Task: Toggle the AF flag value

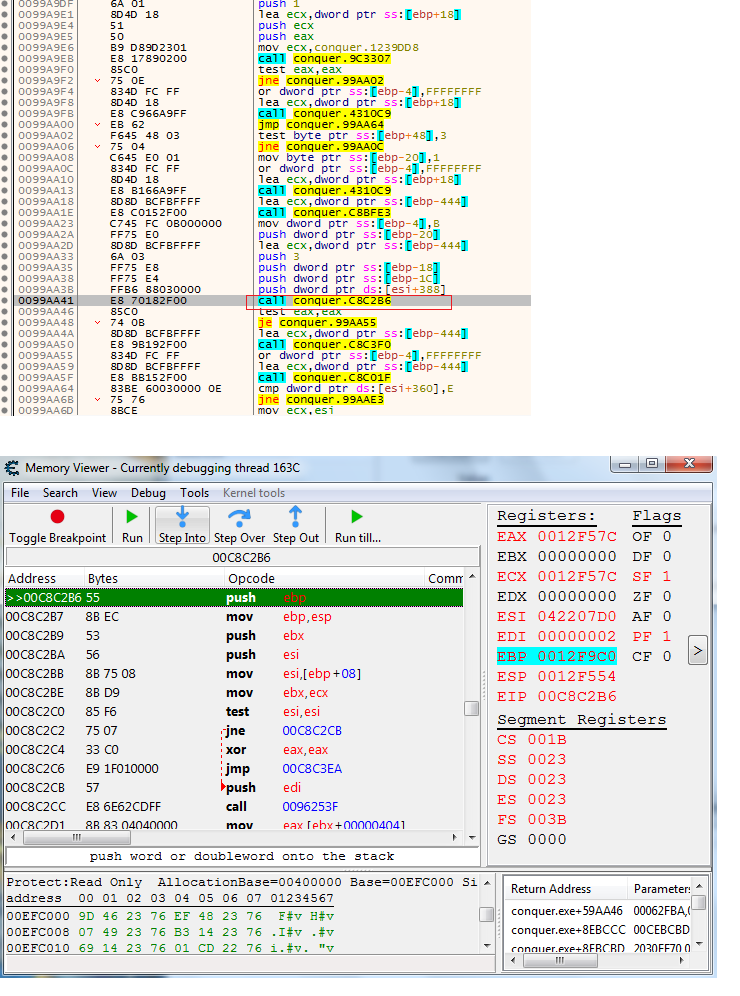Action: pyautogui.click(x=667, y=617)
